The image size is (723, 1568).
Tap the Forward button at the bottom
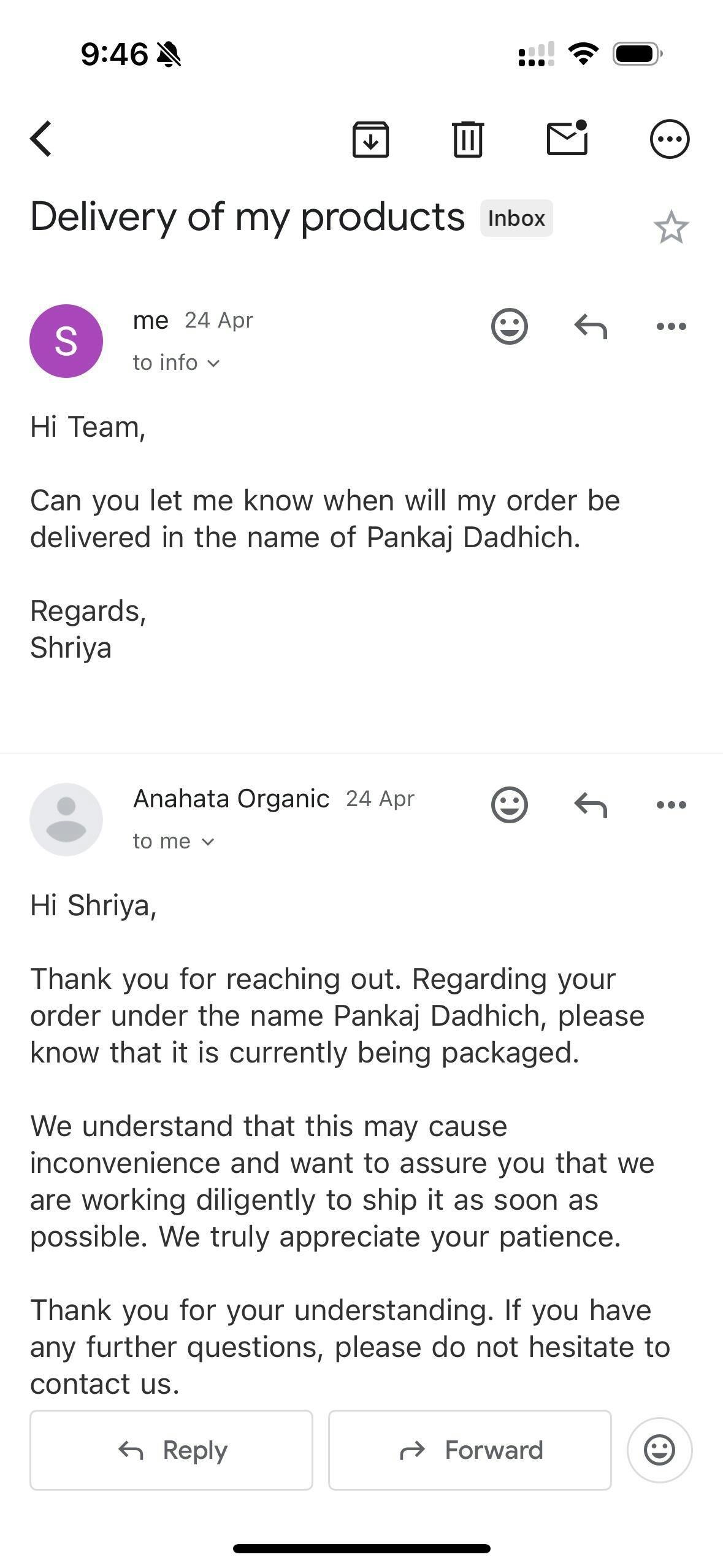(x=470, y=1450)
